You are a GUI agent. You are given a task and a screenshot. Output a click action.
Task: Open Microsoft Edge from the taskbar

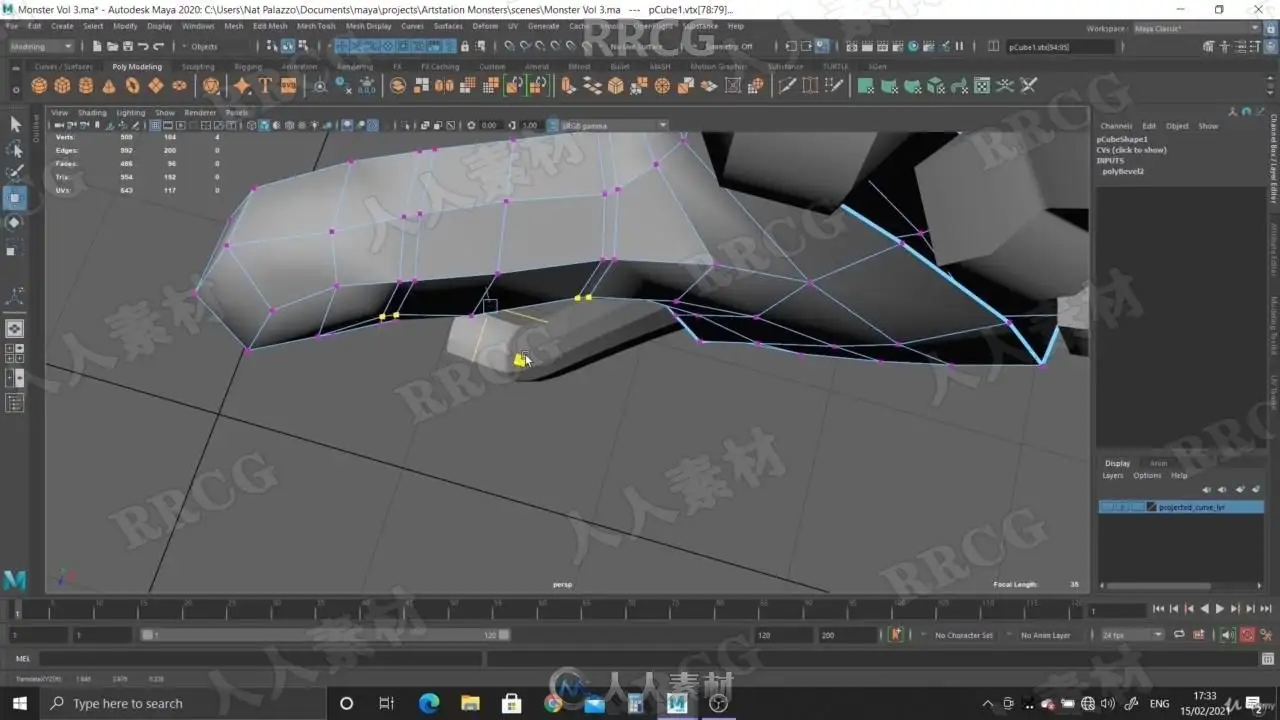(x=429, y=703)
